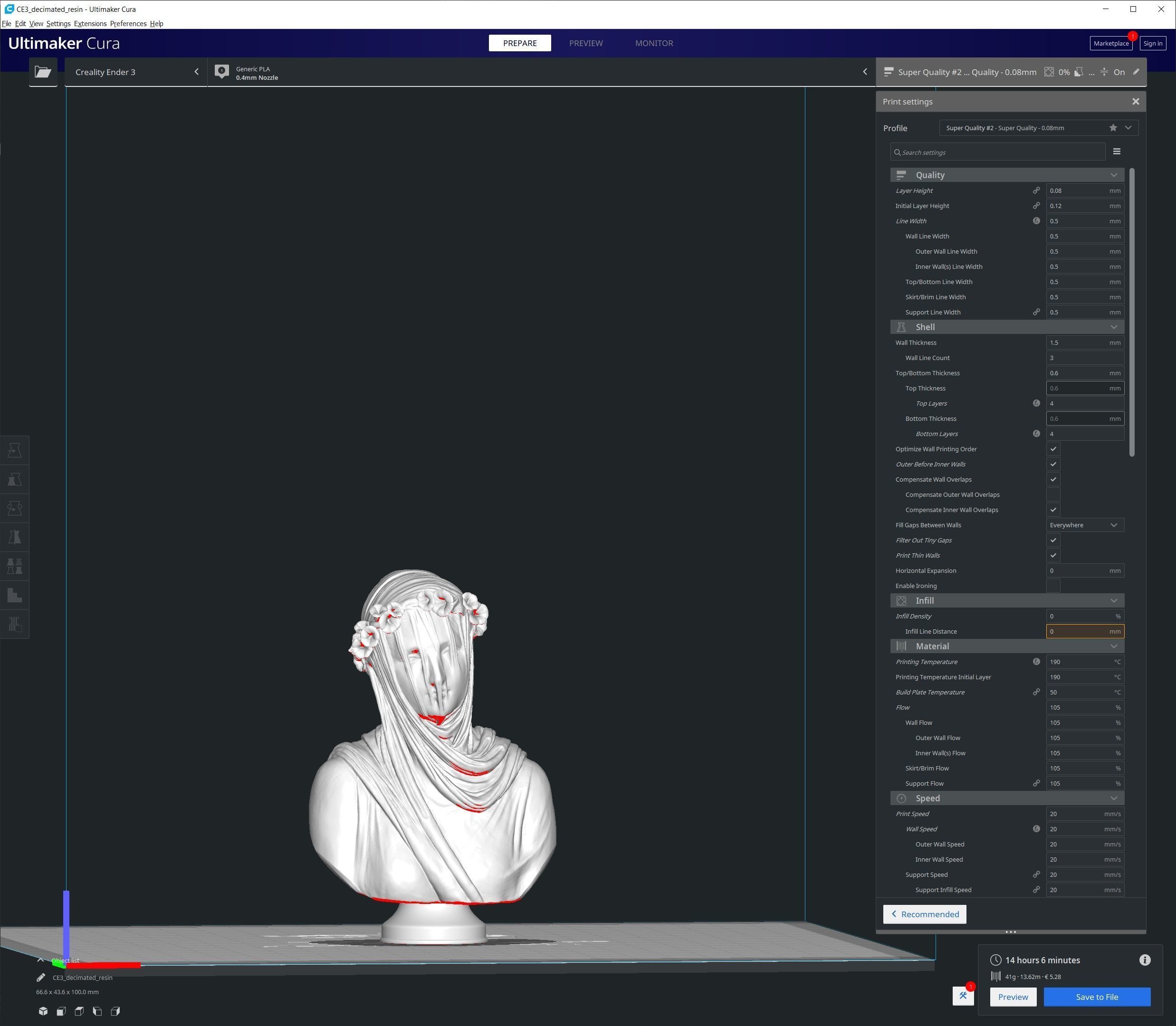Click Preview button near Save to File
The height and width of the screenshot is (1026, 1176).
(1013, 997)
